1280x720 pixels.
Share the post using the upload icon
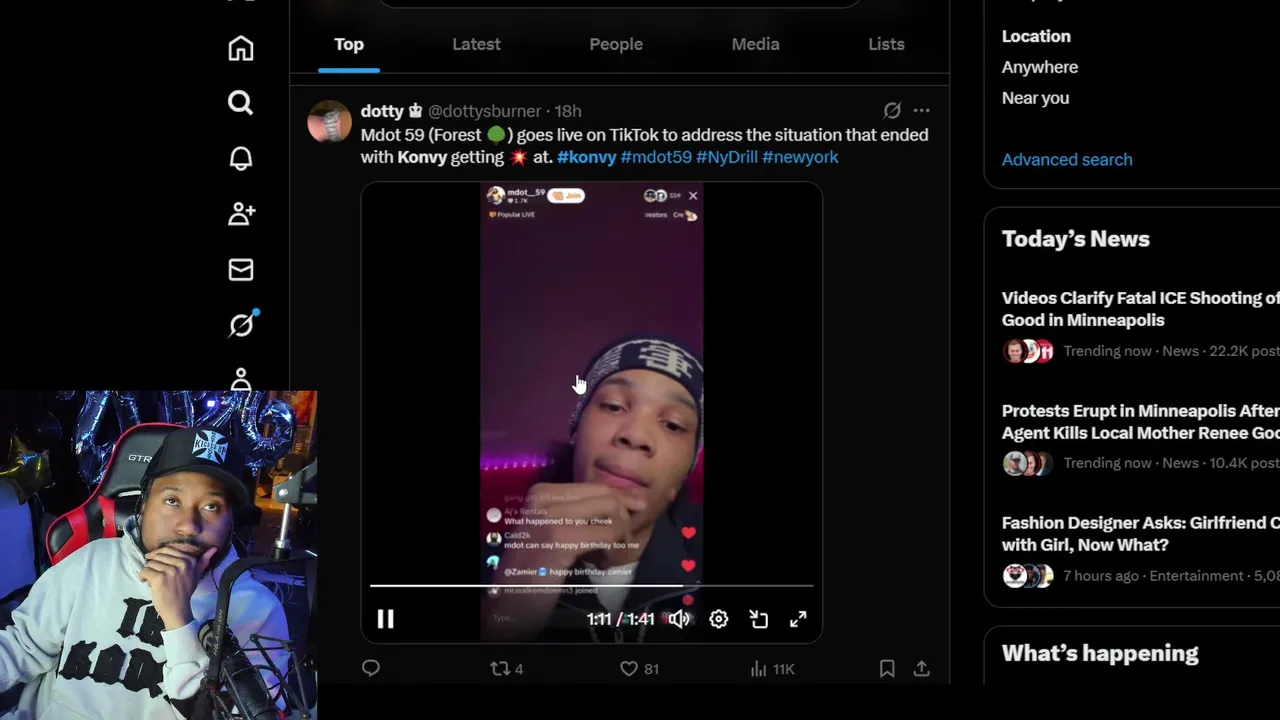point(922,668)
